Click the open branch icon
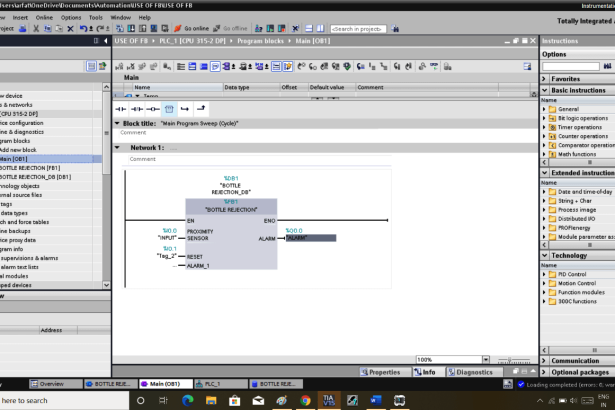This screenshot has width=615, height=410. (185, 108)
